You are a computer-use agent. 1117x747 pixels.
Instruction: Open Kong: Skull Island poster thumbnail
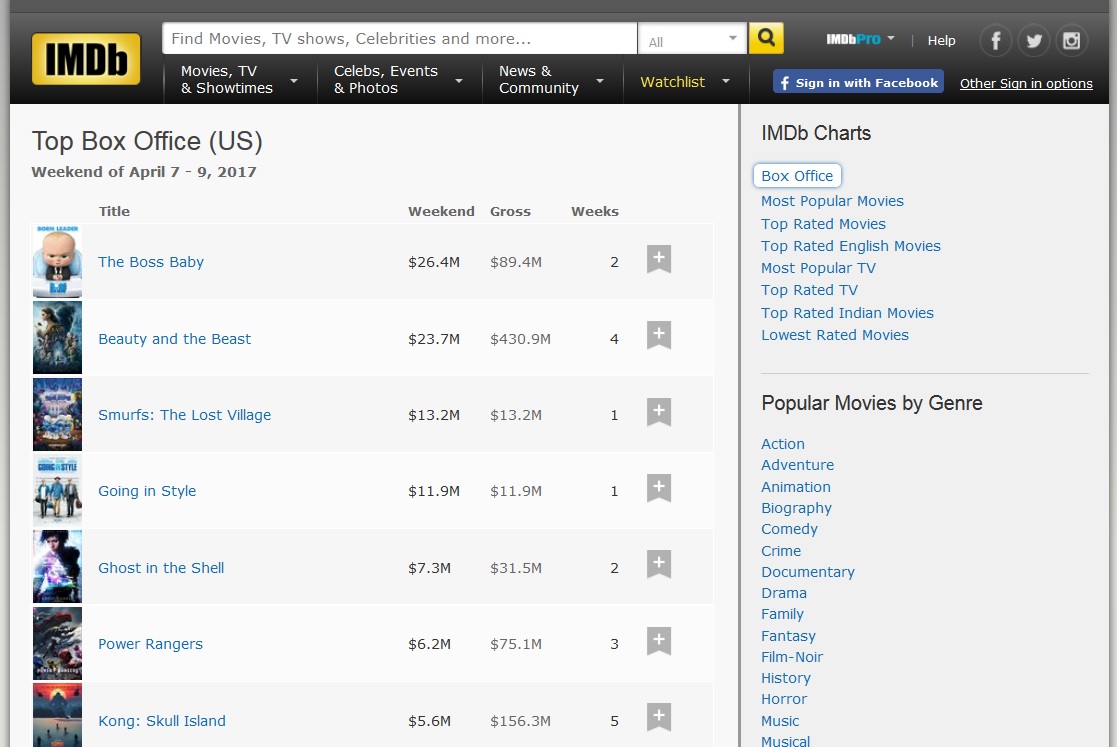pyautogui.click(x=57, y=715)
